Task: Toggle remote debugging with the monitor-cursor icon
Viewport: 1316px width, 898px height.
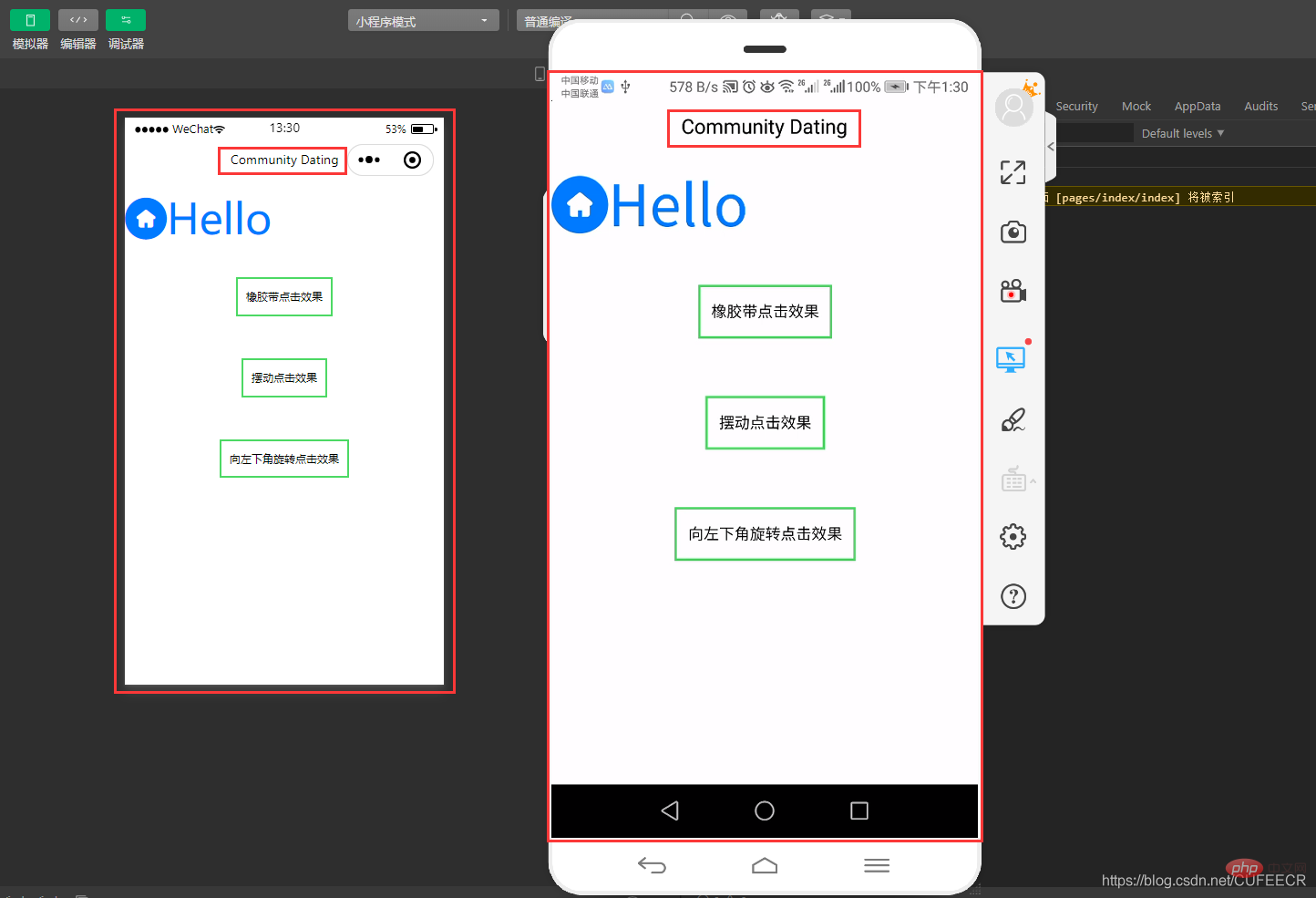Action: [x=1013, y=357]
